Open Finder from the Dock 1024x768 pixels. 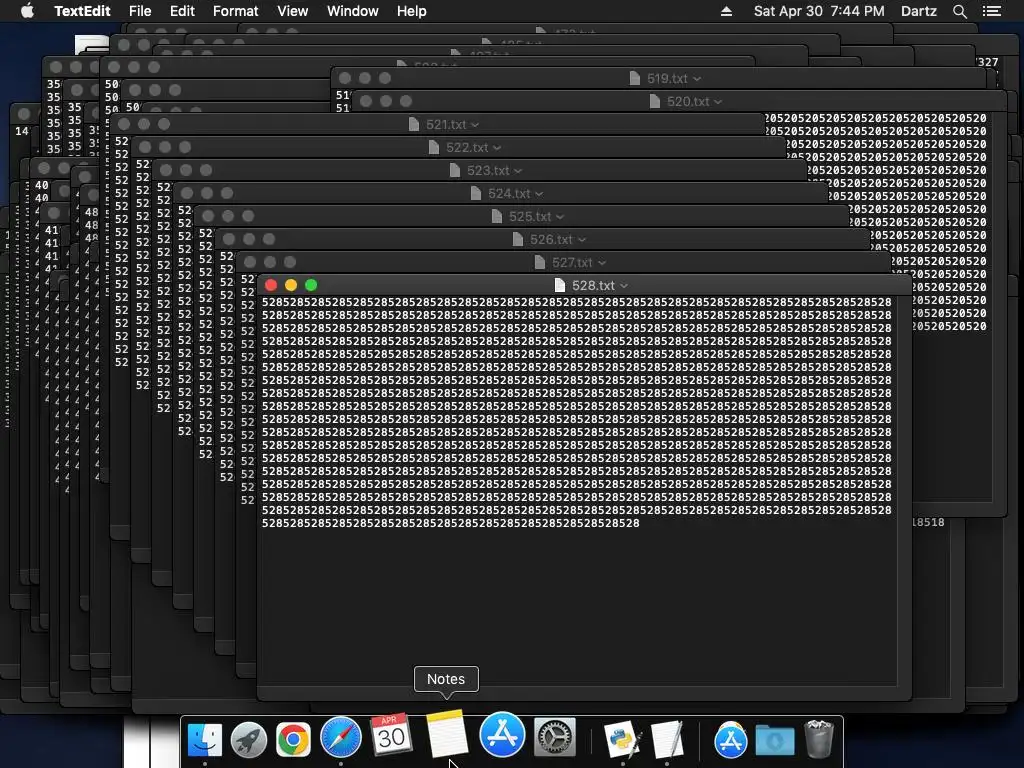204,739
